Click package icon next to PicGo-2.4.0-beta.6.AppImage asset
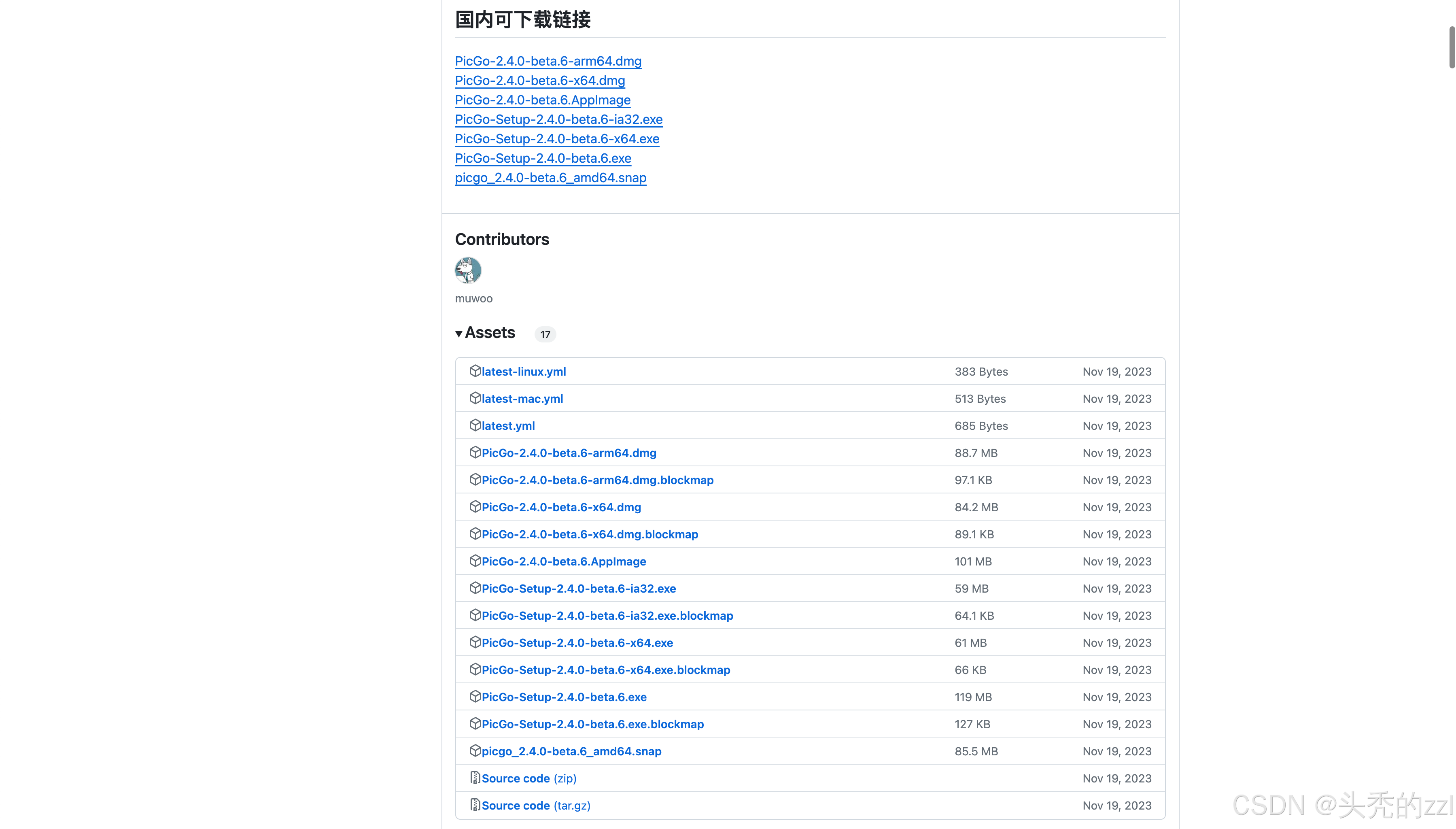Viewport: 1456px width, 829px height. point(475,561)
